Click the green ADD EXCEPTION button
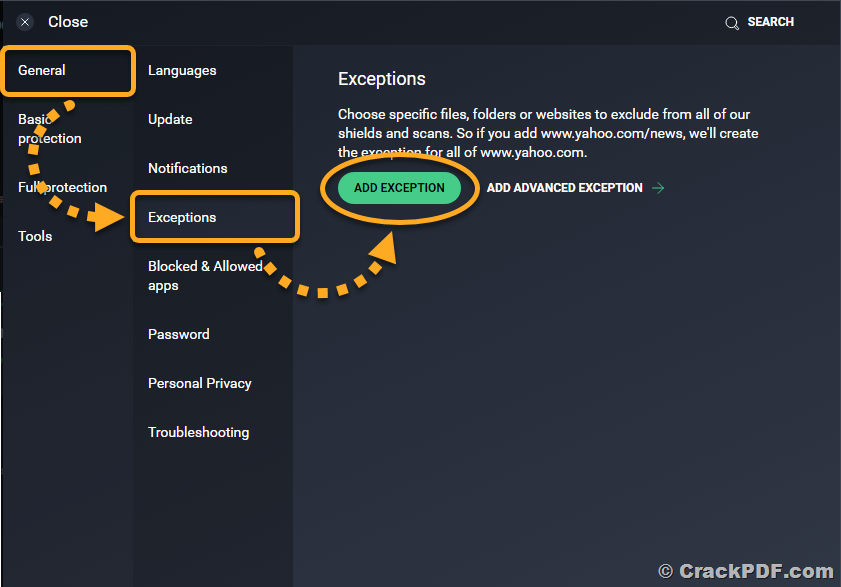This screenshot has height=587, width=841. [x=399, y=188]
